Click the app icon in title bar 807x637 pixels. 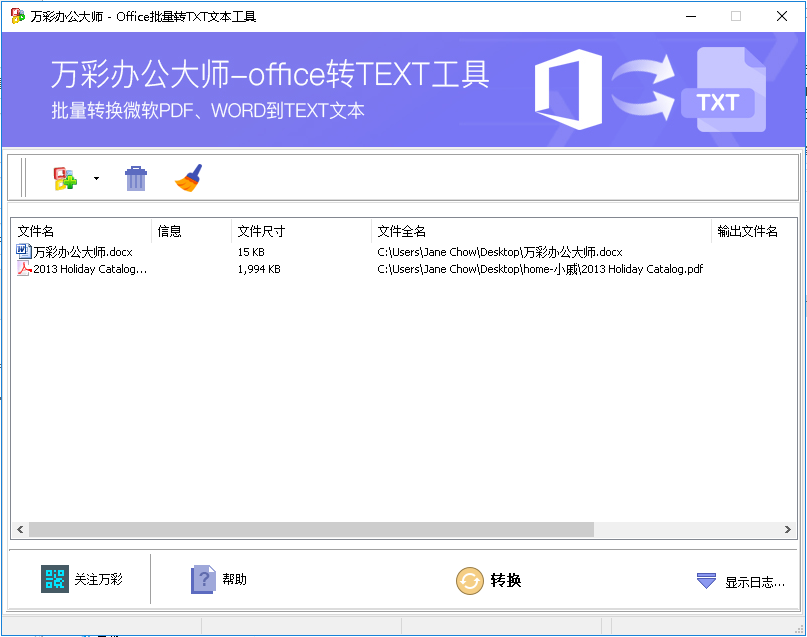click(18, 16)
